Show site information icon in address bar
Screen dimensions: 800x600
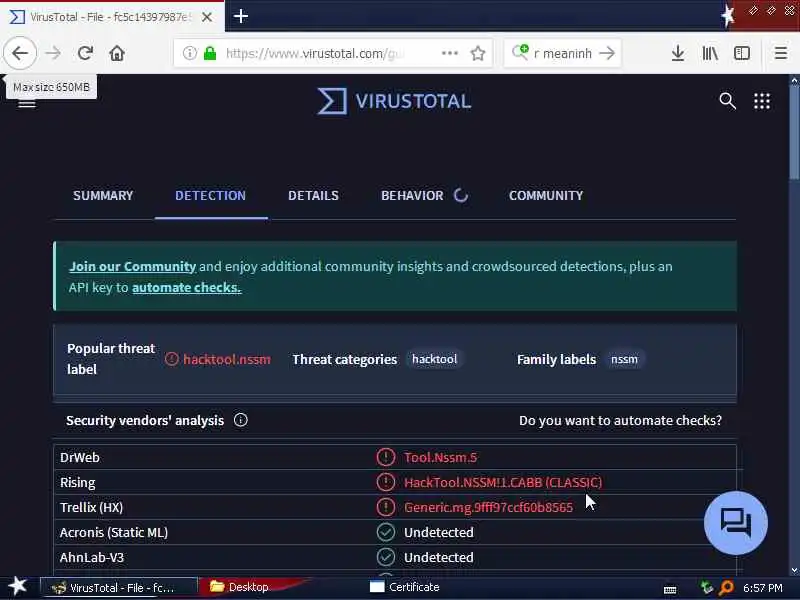pos(189,53)
